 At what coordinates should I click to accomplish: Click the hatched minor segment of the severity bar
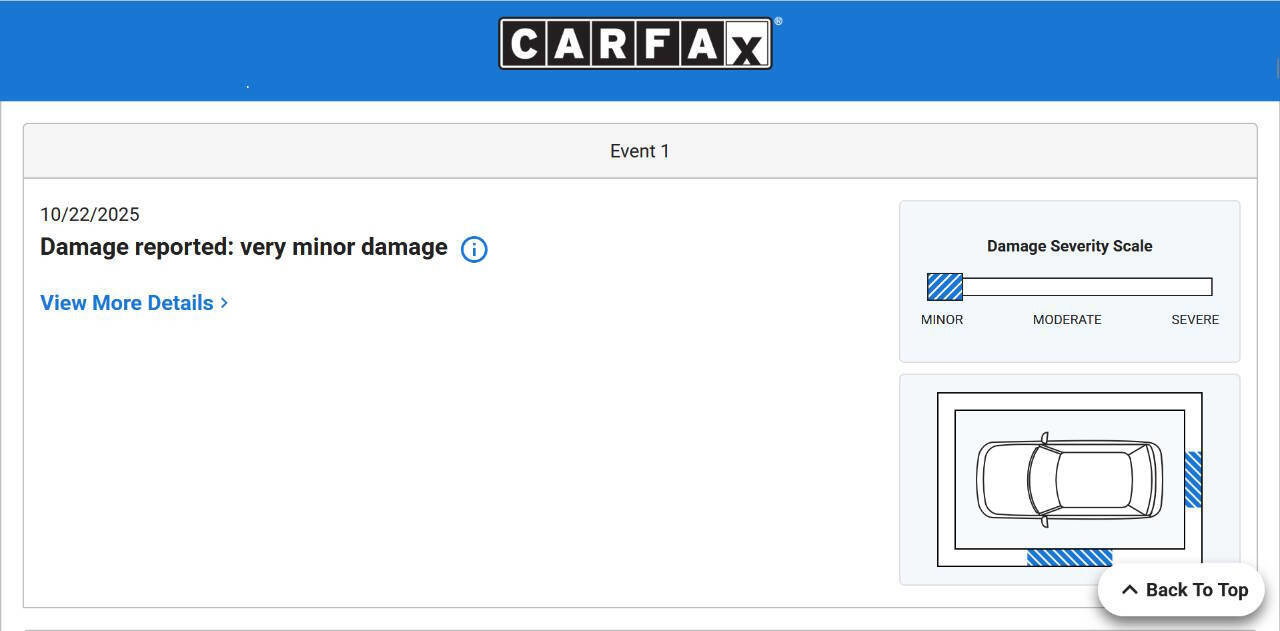coord(944,287)
